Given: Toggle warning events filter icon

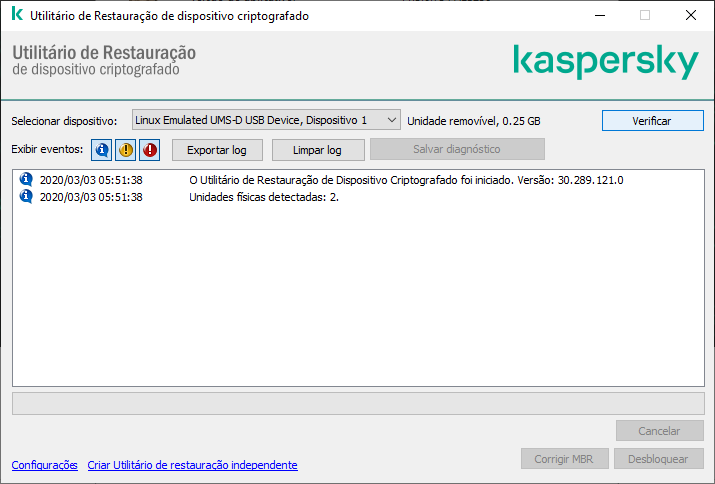Looking at the screenshot, I should tap(125, 150).
